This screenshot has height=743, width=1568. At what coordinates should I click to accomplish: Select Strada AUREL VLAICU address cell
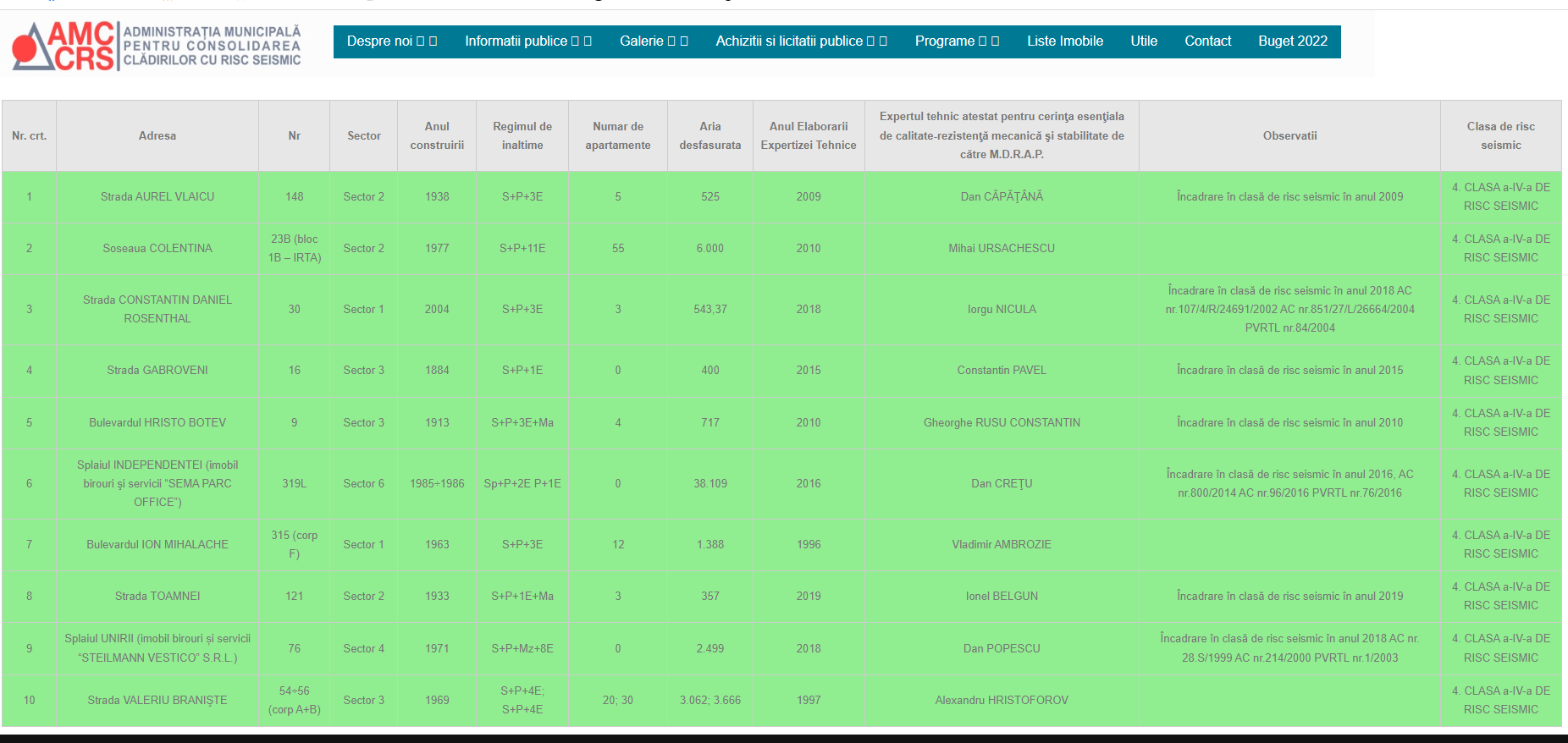tap(157, 196)
